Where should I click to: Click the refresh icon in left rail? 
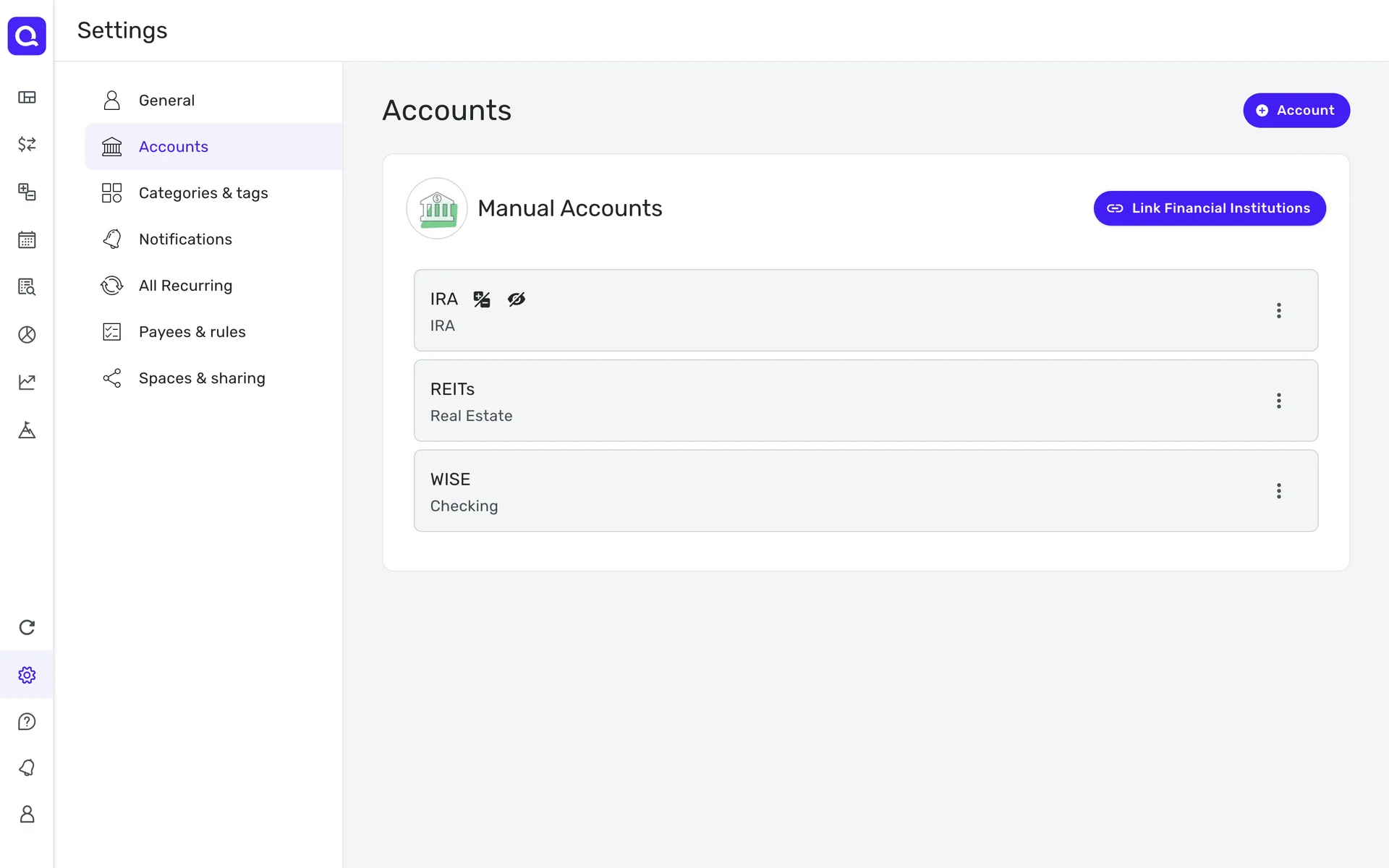click(27, 627)
